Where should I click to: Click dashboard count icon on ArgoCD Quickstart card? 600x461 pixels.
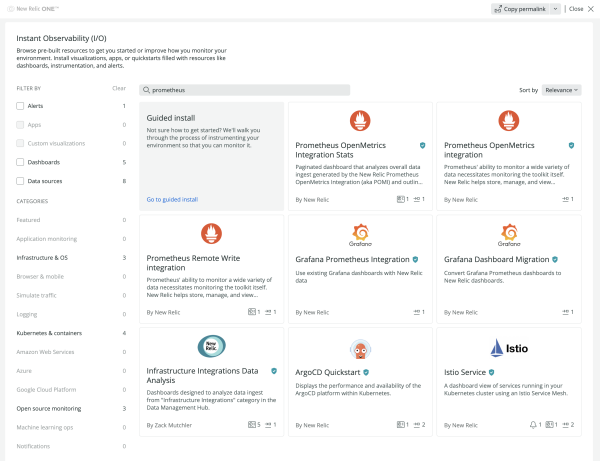400,425
